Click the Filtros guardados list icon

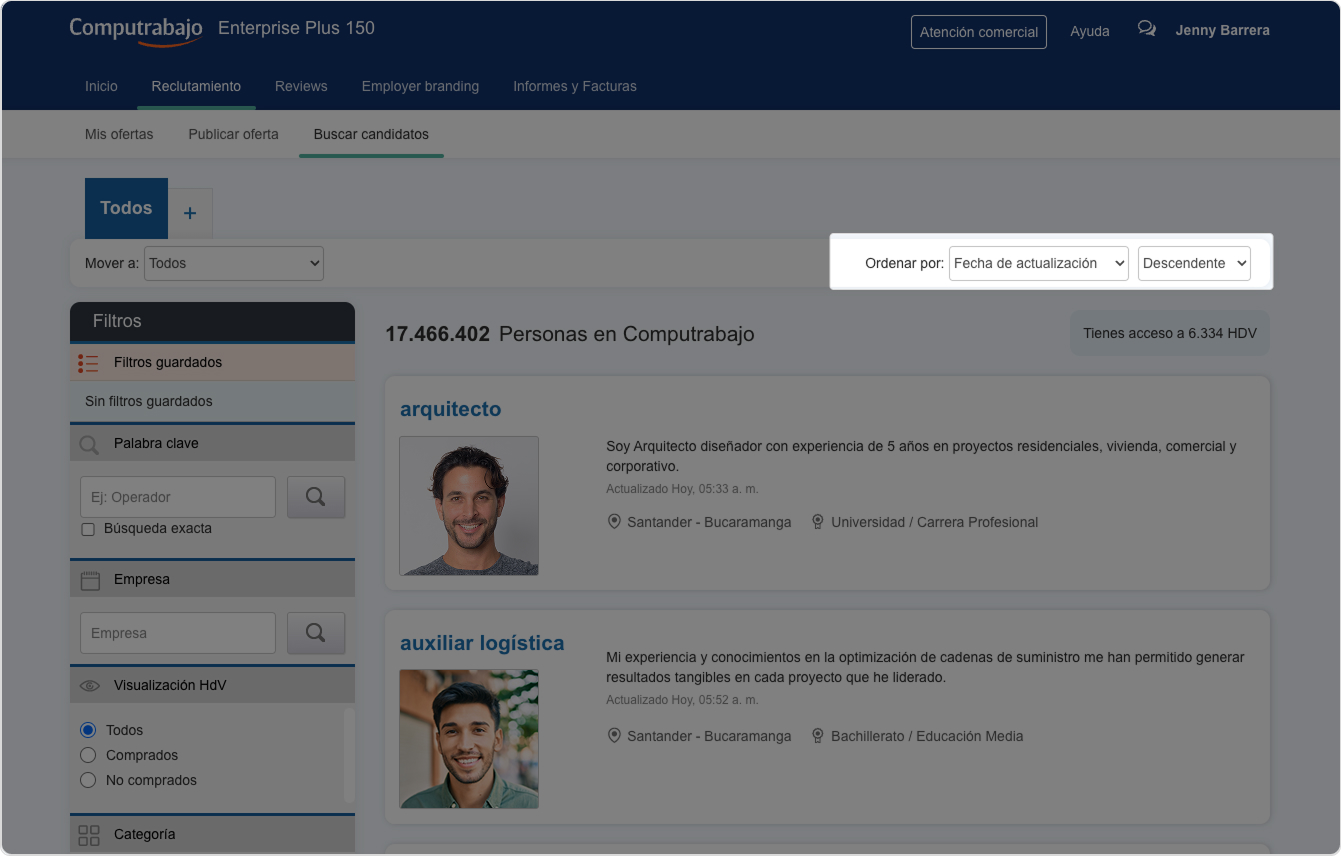point(89,363)
